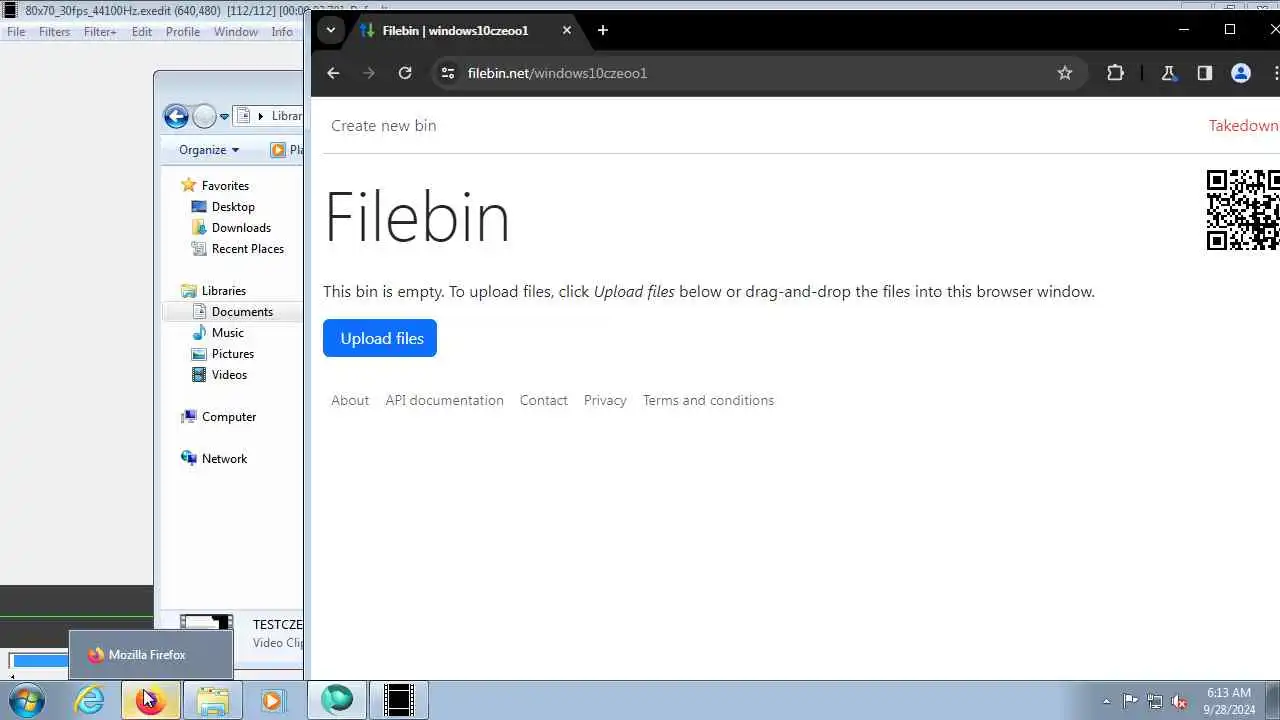Select Computer in Explorer sidebar
The width and height of the screenshot is (1280, 720).
(x=229, y=417)
